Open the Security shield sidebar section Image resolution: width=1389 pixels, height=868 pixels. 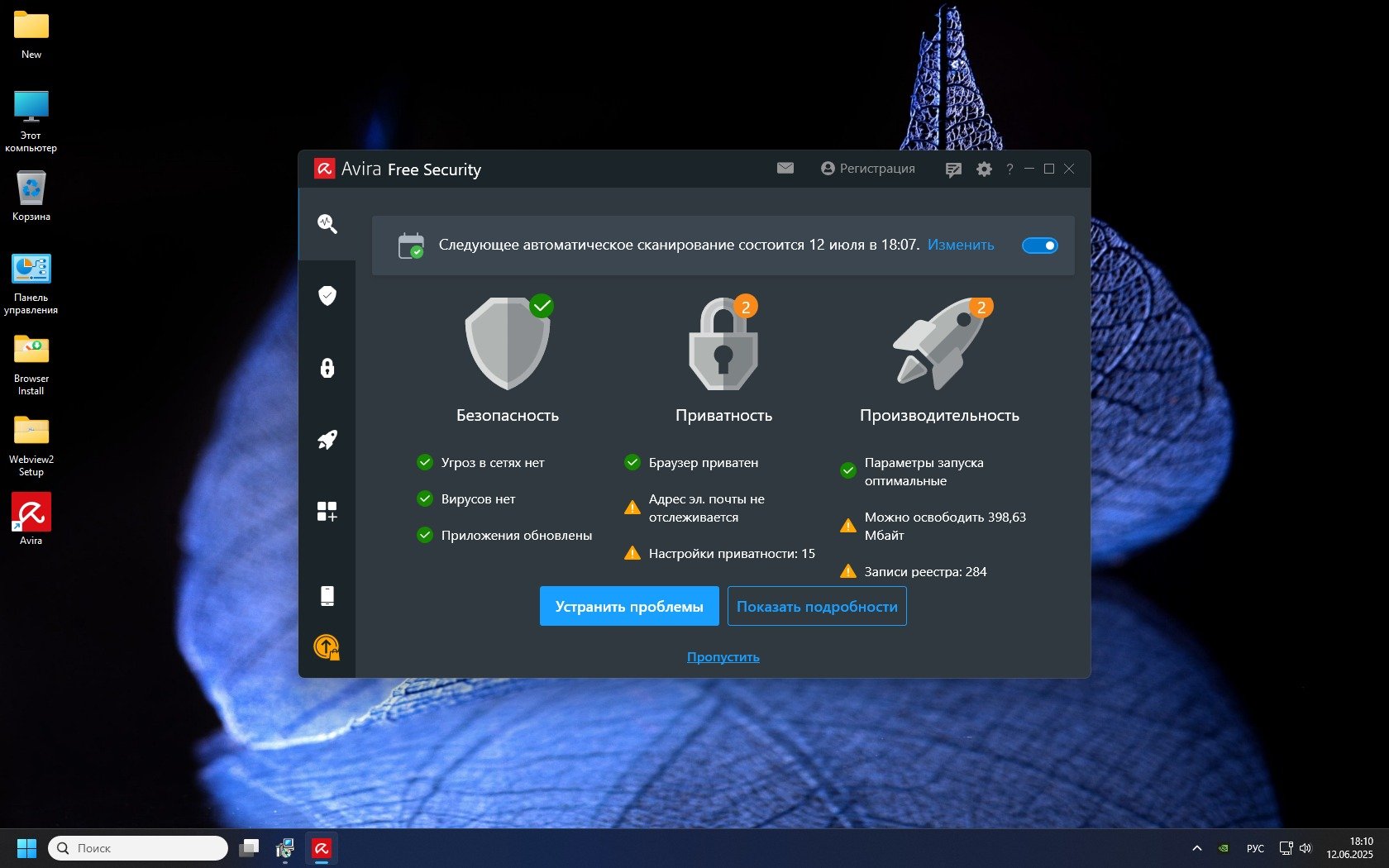coord(327,296)
